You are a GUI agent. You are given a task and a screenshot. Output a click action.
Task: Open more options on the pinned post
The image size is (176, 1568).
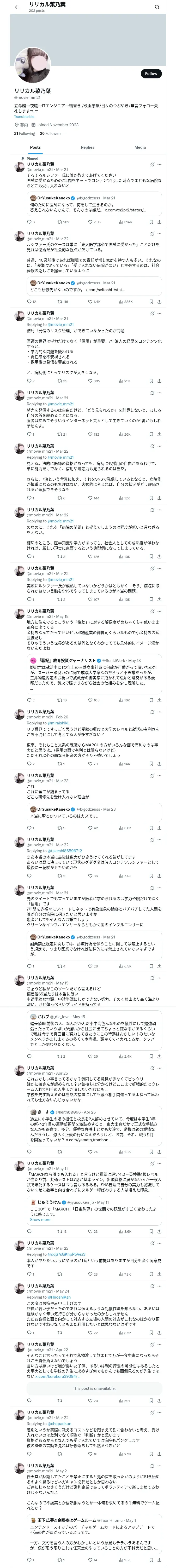tap(160, 164)
